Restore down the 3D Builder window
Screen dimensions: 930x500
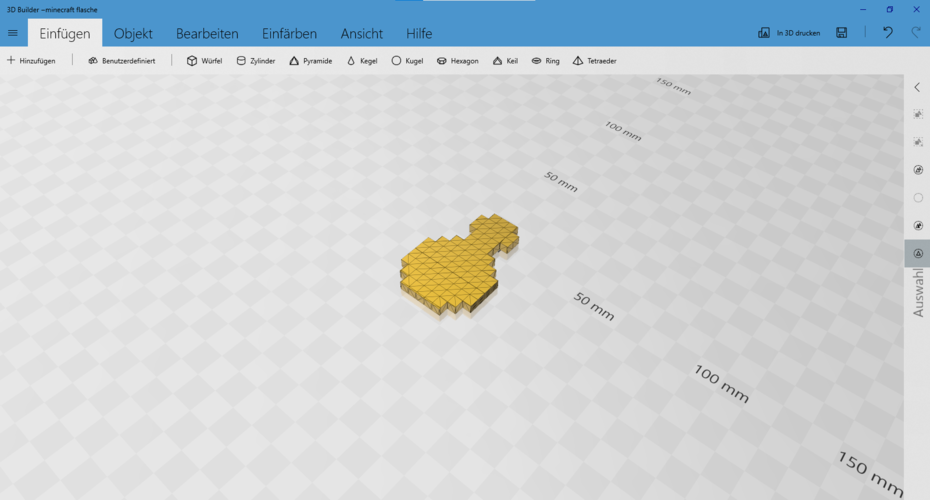[x=890, y=9]
